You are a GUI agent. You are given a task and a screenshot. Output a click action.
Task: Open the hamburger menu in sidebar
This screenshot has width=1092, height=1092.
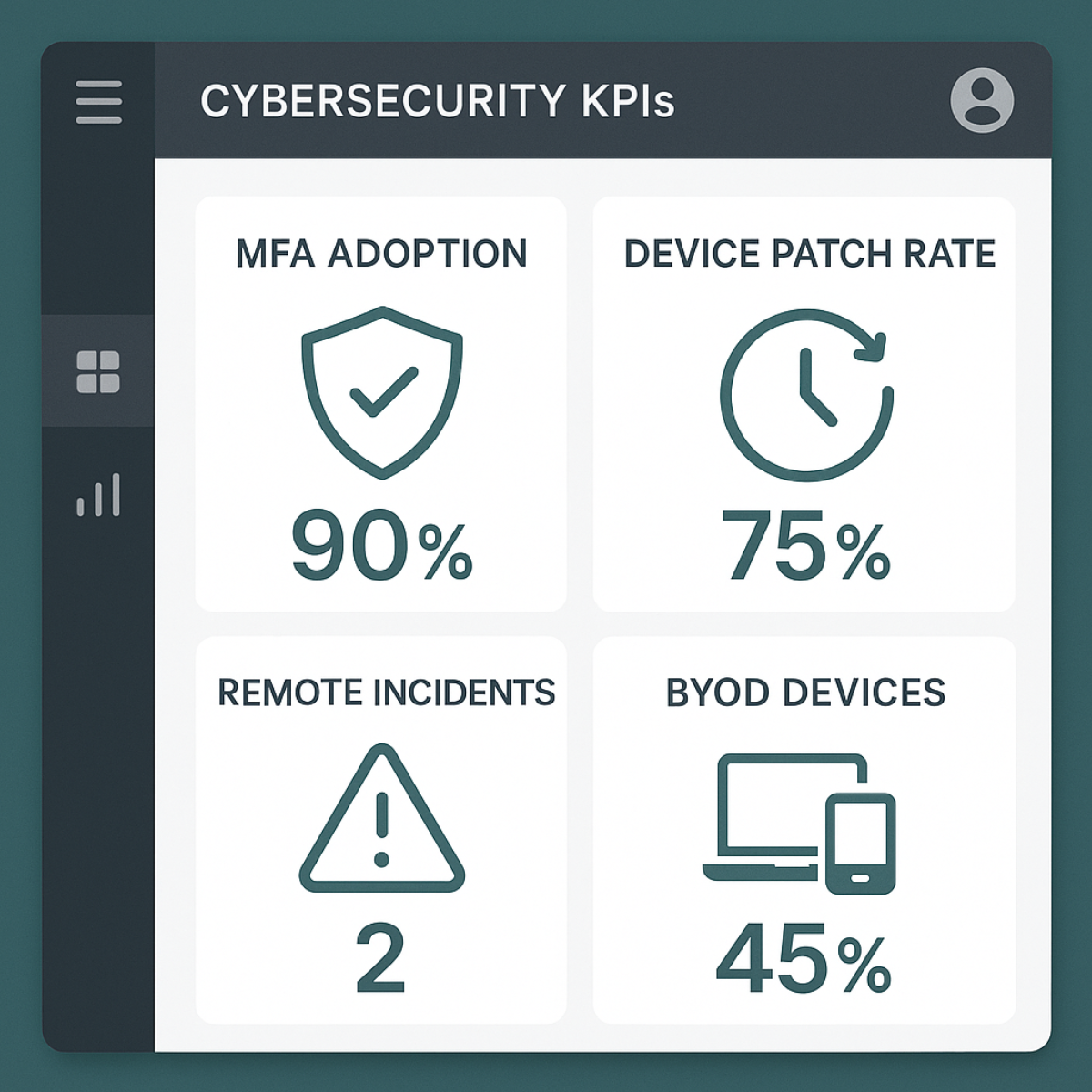pos(98,101)
